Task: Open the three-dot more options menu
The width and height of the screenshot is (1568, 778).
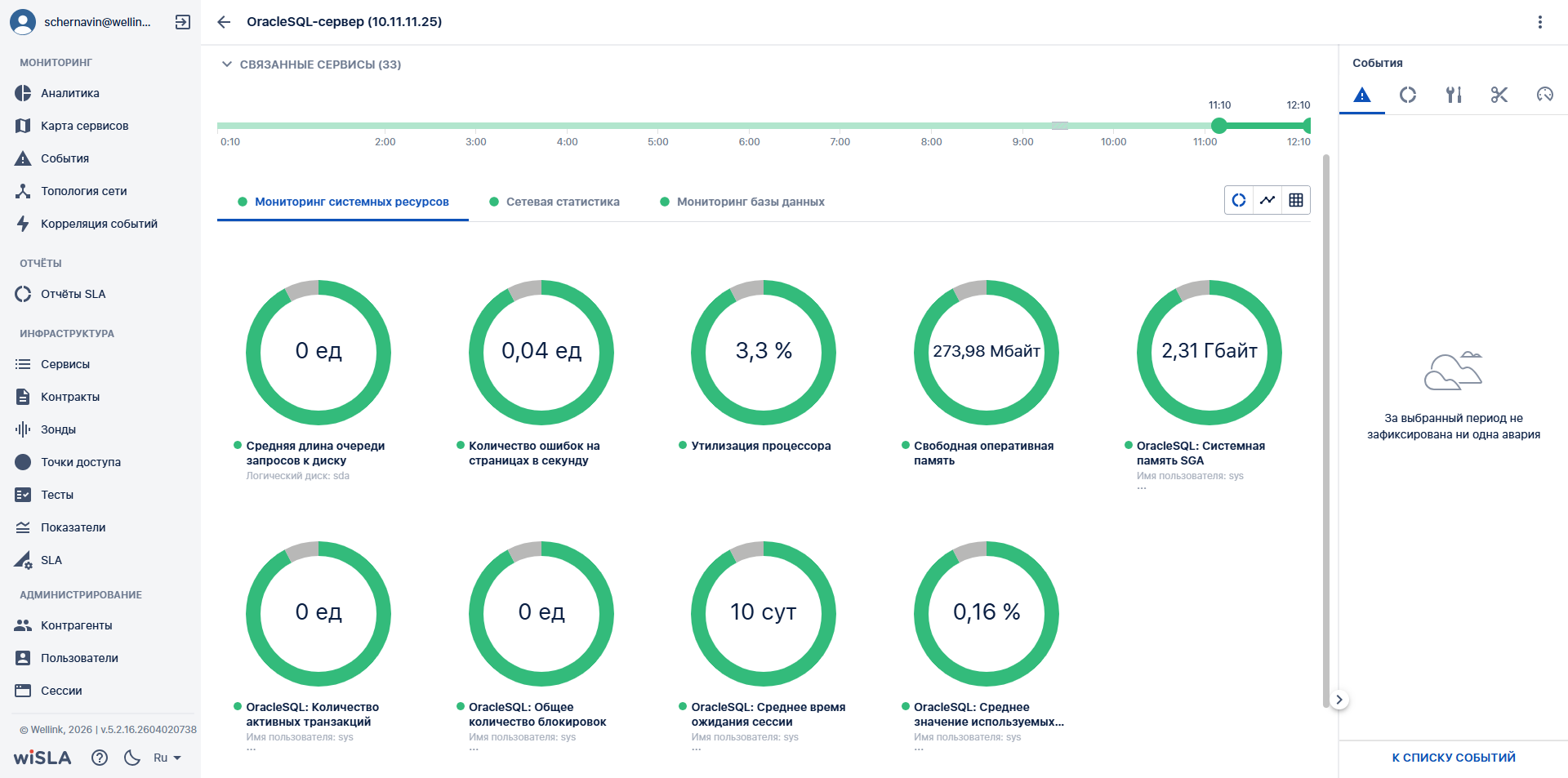Action: pyautogui.click(x=1540, y=22)
